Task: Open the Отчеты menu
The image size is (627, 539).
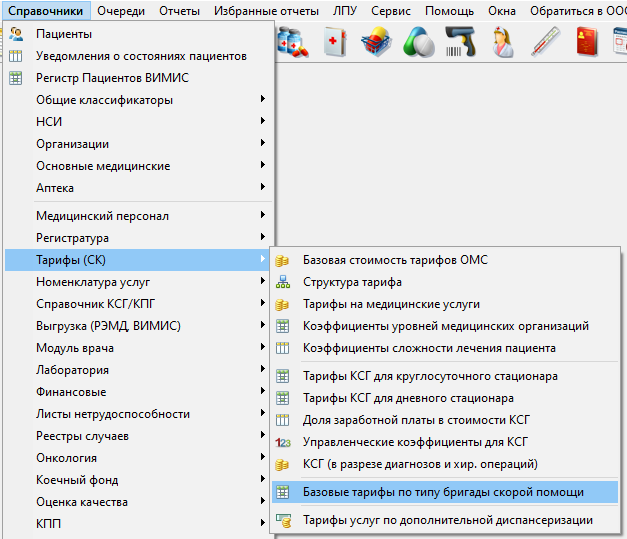Action: click(x=179, y=11)
